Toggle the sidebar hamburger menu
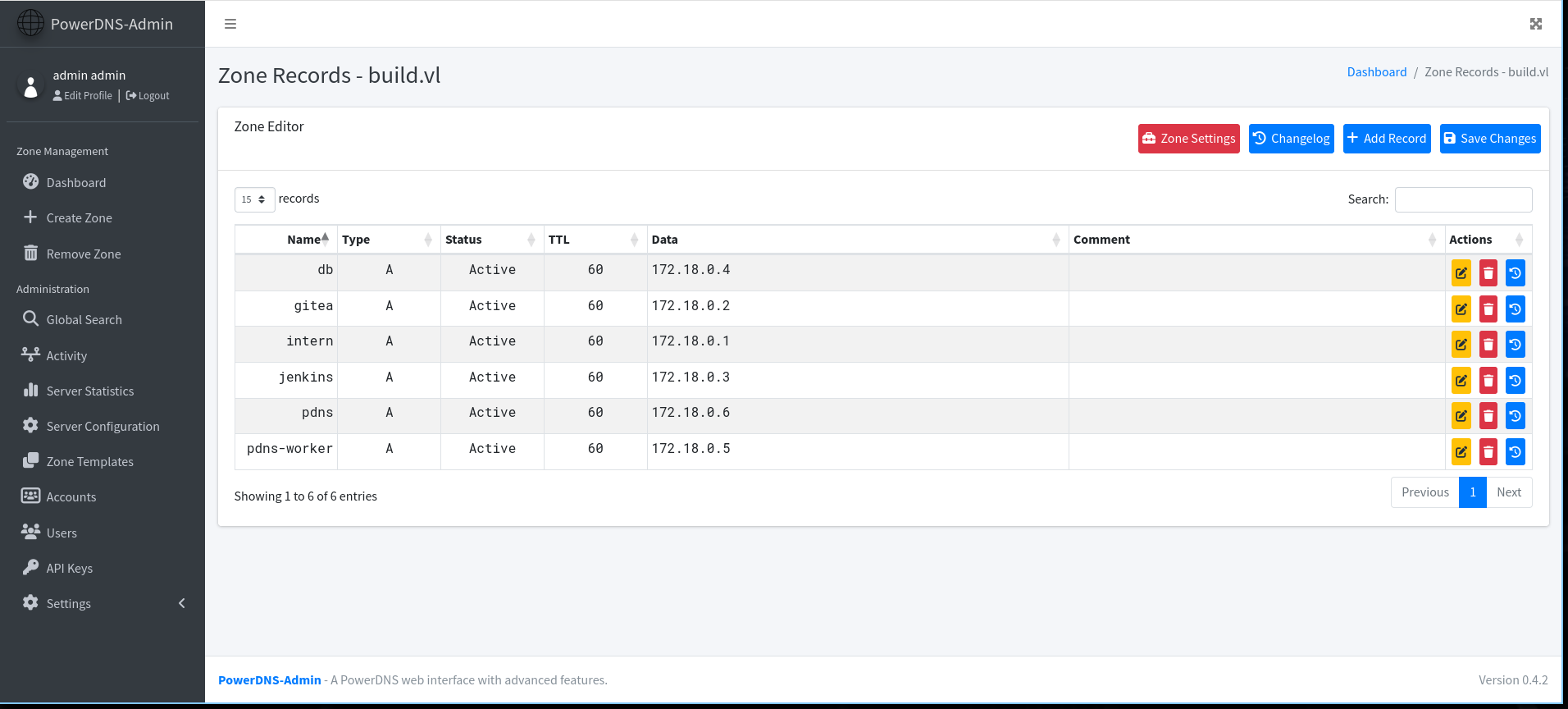 coord(230,24)
